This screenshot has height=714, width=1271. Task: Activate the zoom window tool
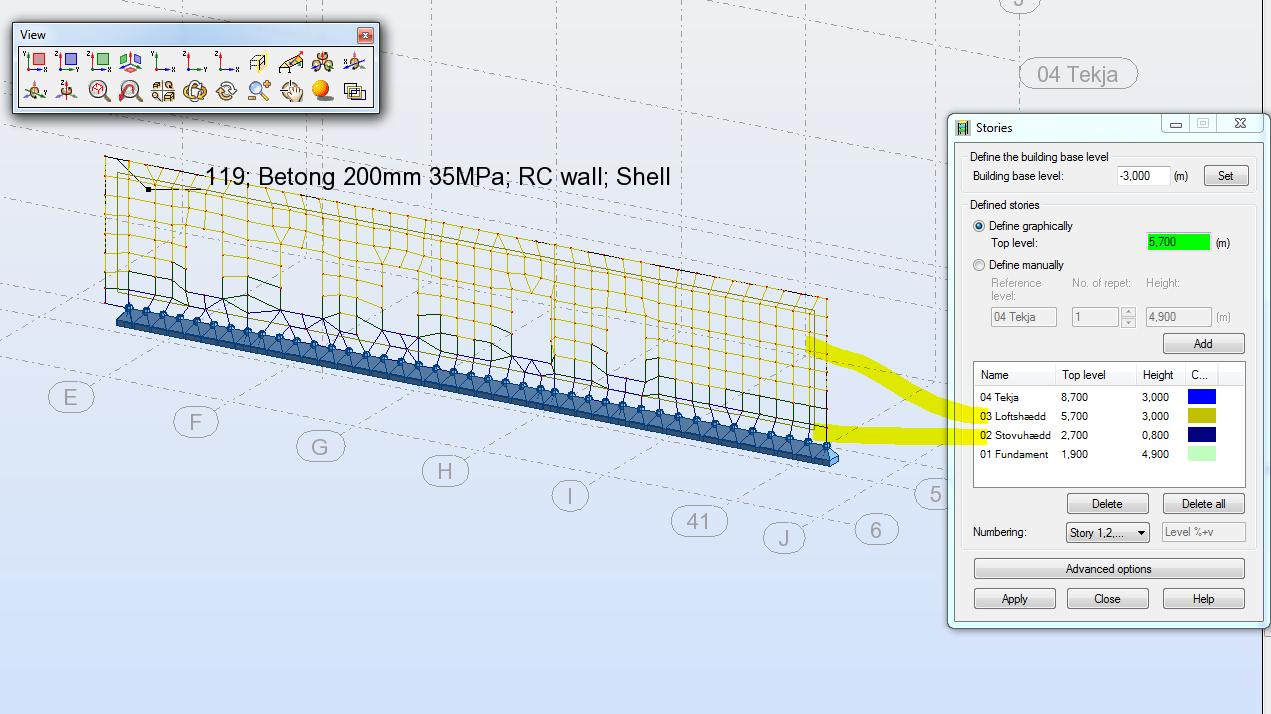pyautogui.click(x=100, y=90)
